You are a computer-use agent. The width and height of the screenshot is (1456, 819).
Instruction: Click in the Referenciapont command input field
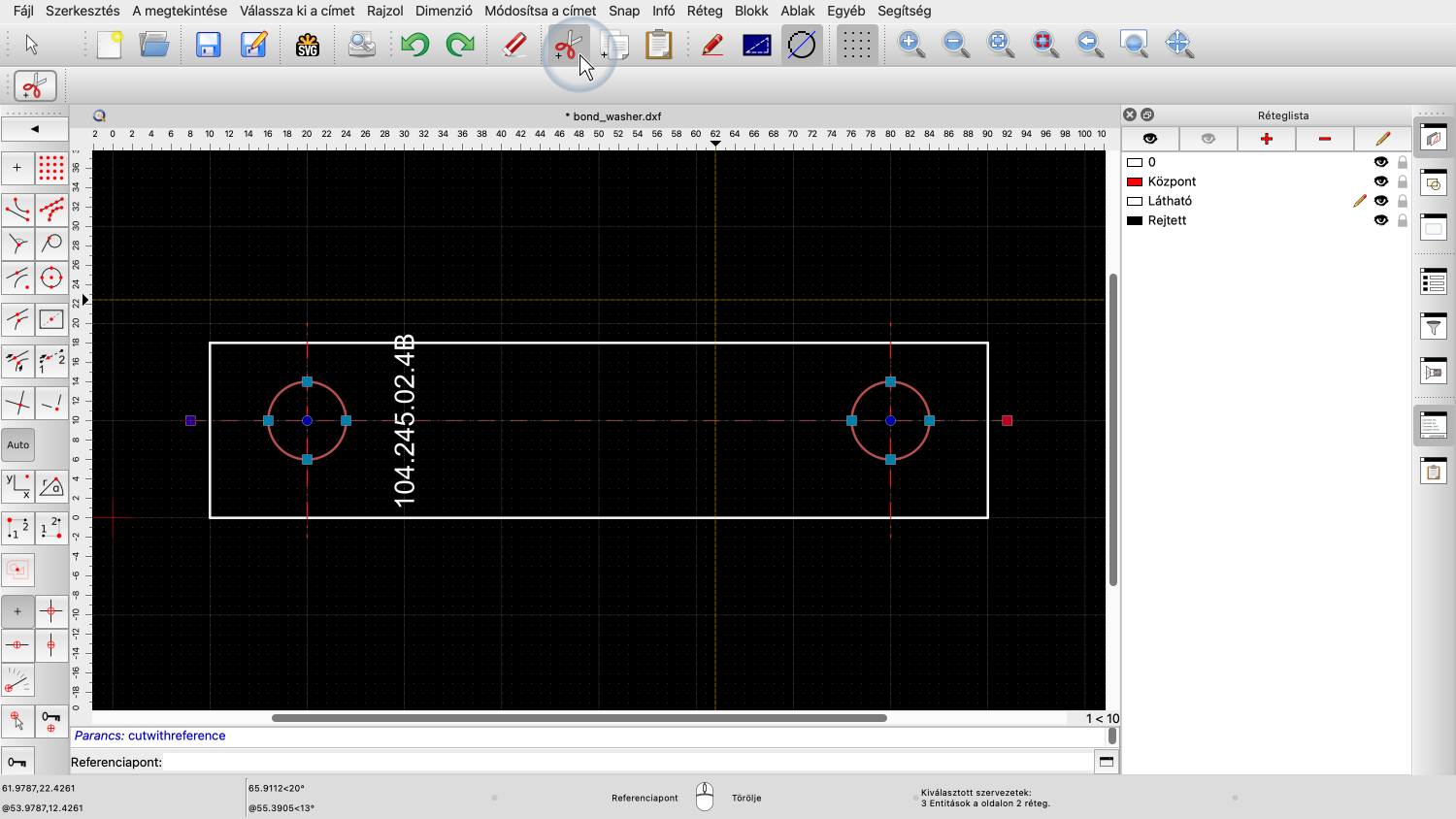[621, 762]
